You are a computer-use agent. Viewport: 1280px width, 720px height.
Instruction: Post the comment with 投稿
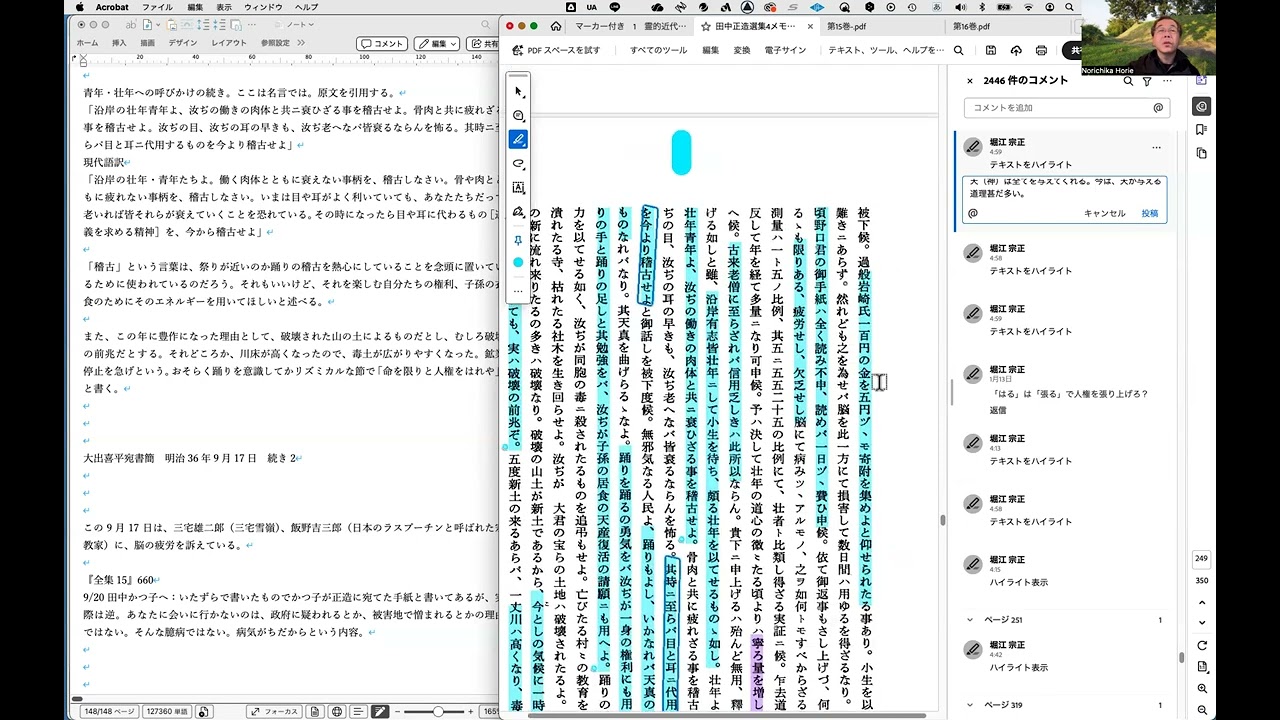click(1149, 213)
